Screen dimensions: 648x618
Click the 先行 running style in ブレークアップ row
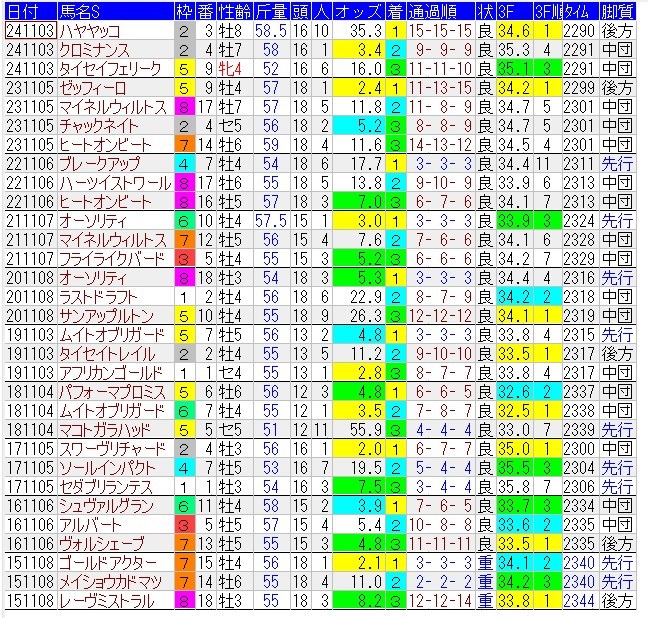(x=618, y=164)
